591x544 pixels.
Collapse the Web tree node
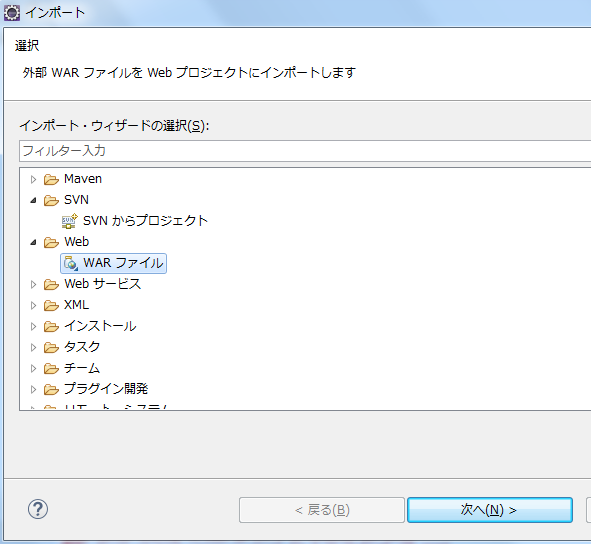[33, 242]
